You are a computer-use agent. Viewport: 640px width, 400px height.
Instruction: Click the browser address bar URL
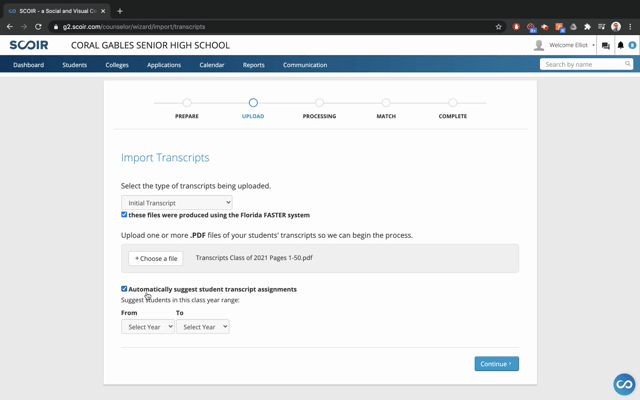[133, 27]
